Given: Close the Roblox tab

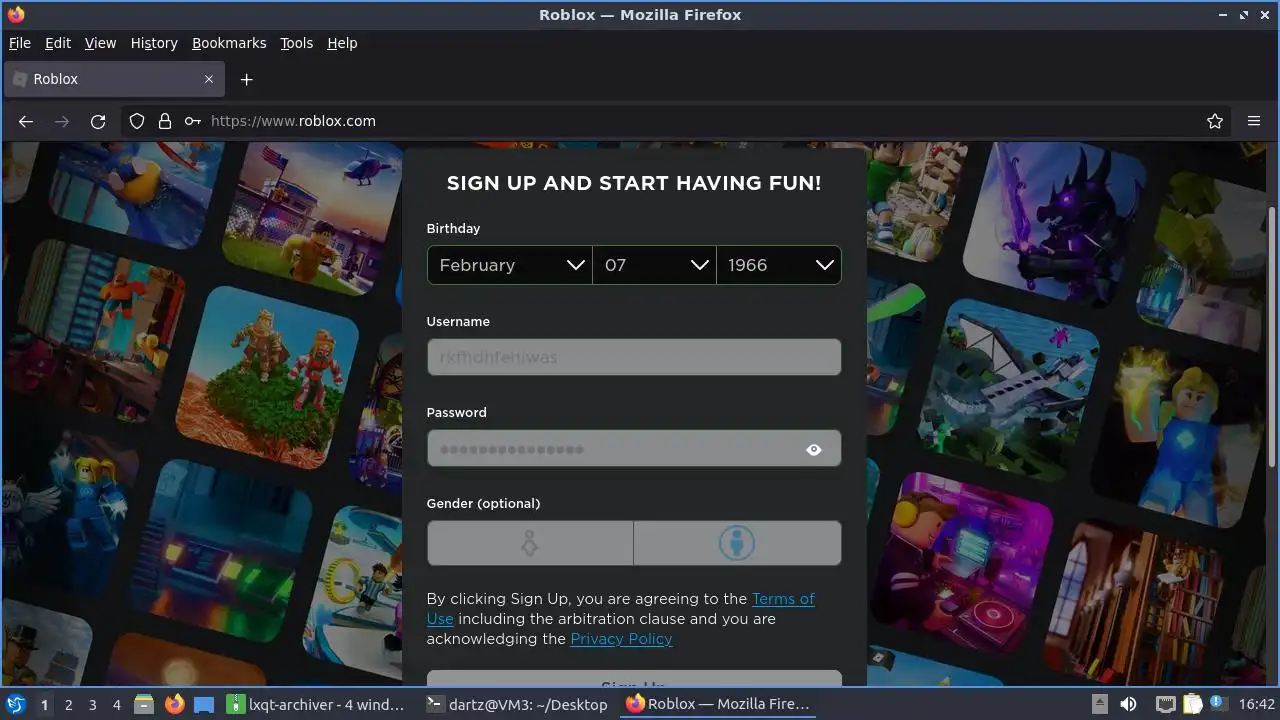Looking at the screenshot, I should pos(209,79).
